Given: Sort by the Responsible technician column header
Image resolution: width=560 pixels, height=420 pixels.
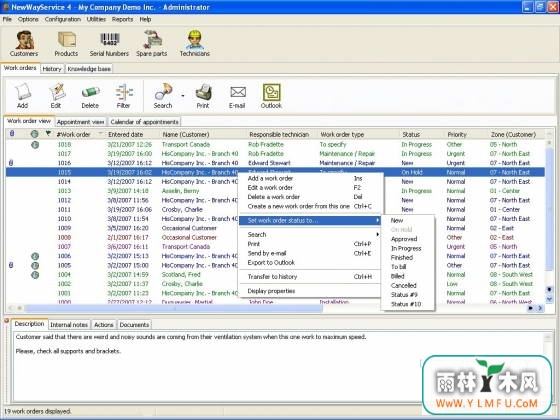Looking at the screenshot, I should (x=281, y=134).
